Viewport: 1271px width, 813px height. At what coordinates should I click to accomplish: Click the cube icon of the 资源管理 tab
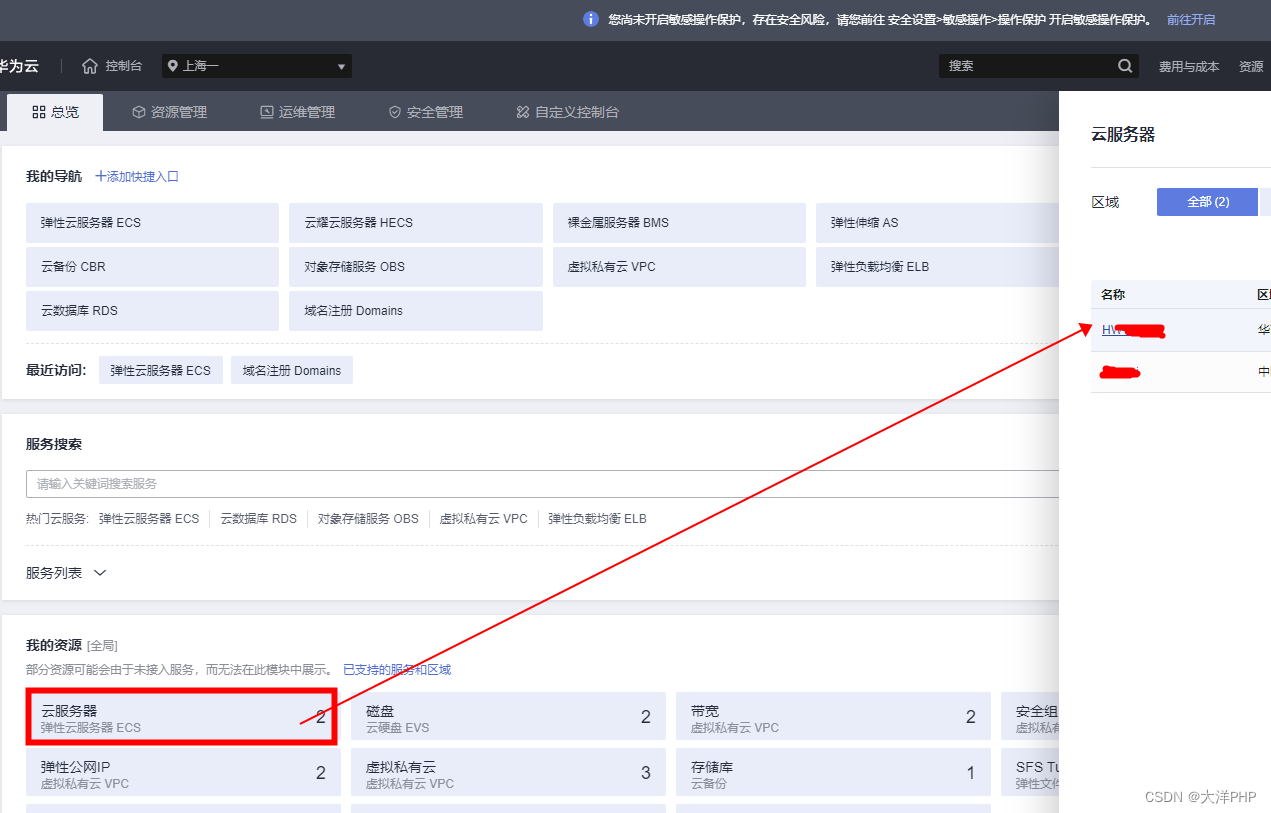pyautogui.click(x=139, y=112)
